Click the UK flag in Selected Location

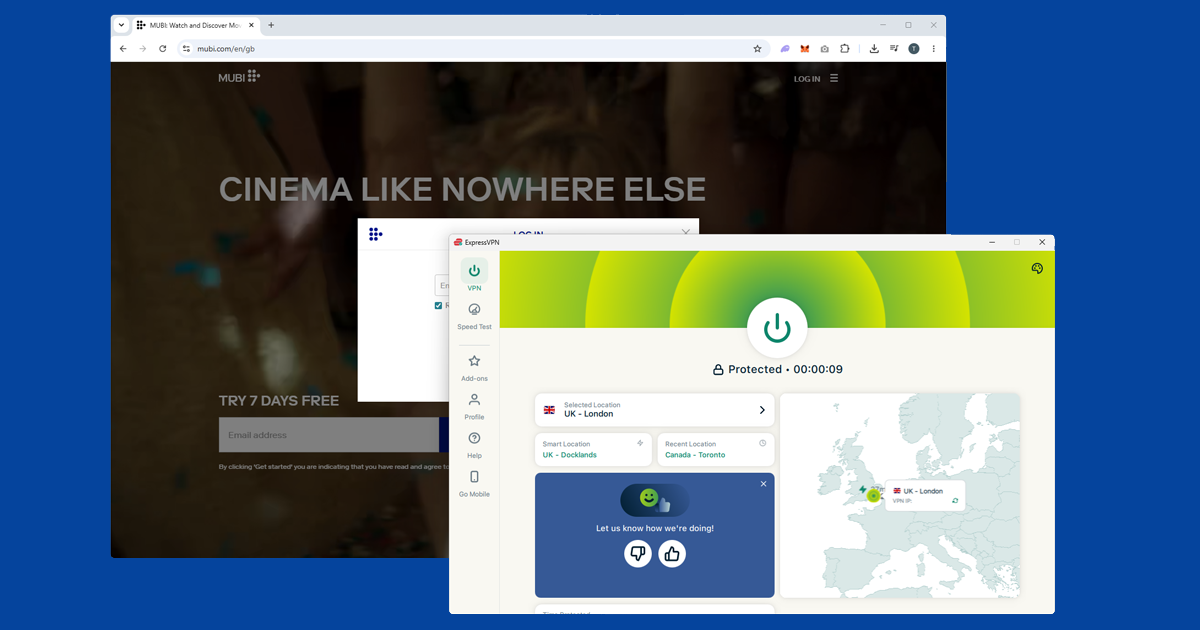click(549, 410)
